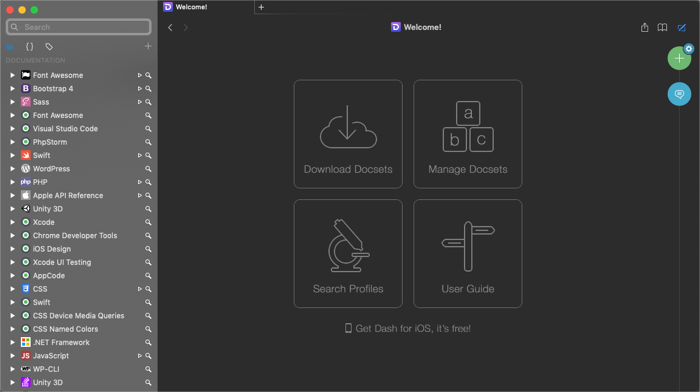Select the Welcome! tab
This screenshot has width=700, height=392.
pos(206,7)
